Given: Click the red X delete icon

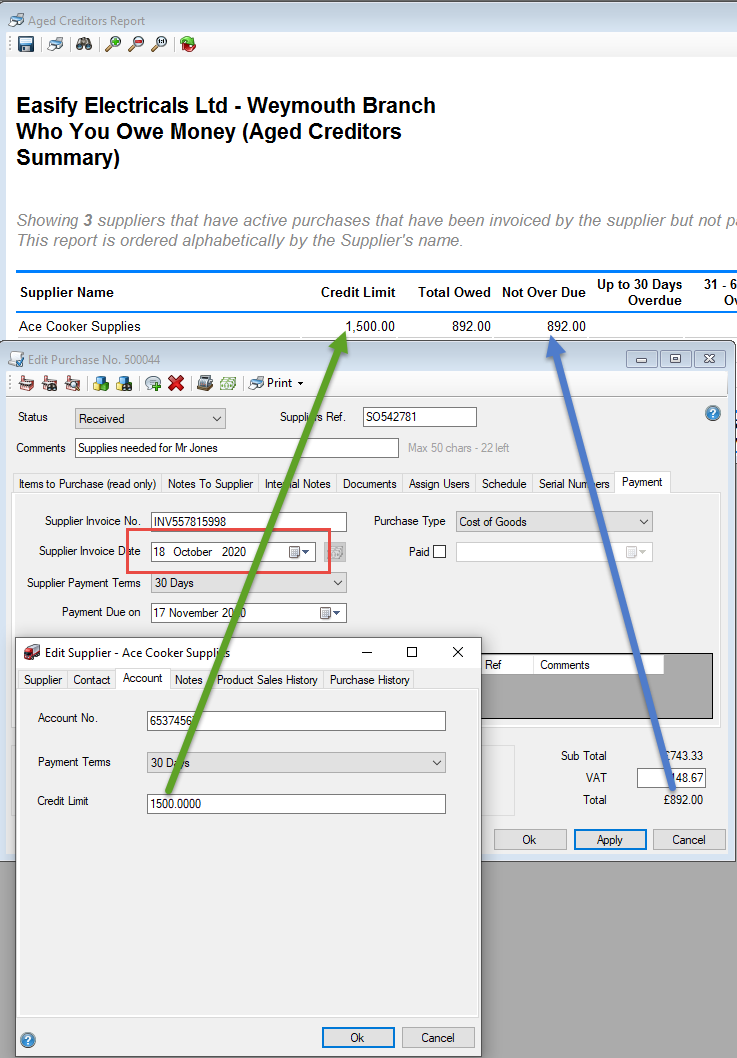Looking at the screenshot, I should (176, 383).
